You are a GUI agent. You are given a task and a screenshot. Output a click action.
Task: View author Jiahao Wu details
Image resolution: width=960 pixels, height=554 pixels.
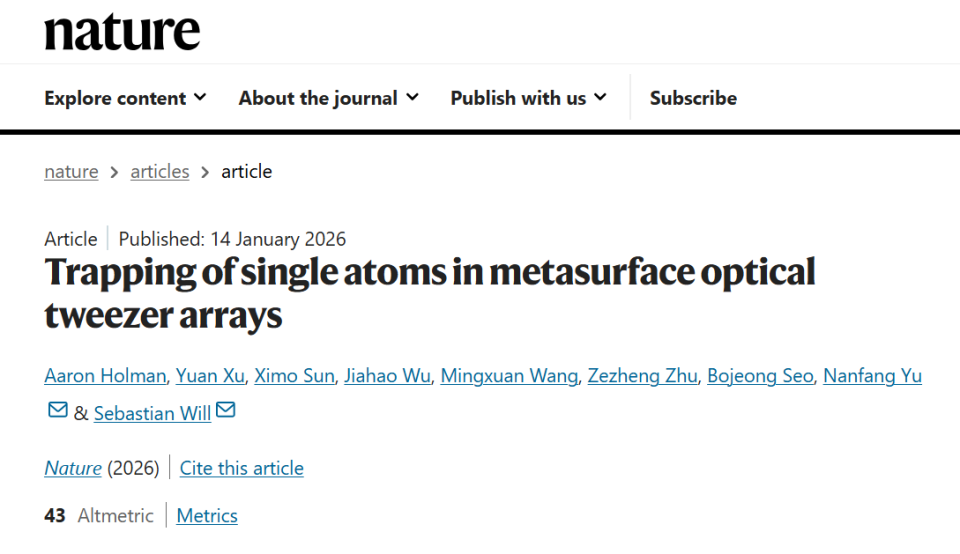(x=387, y=376)
